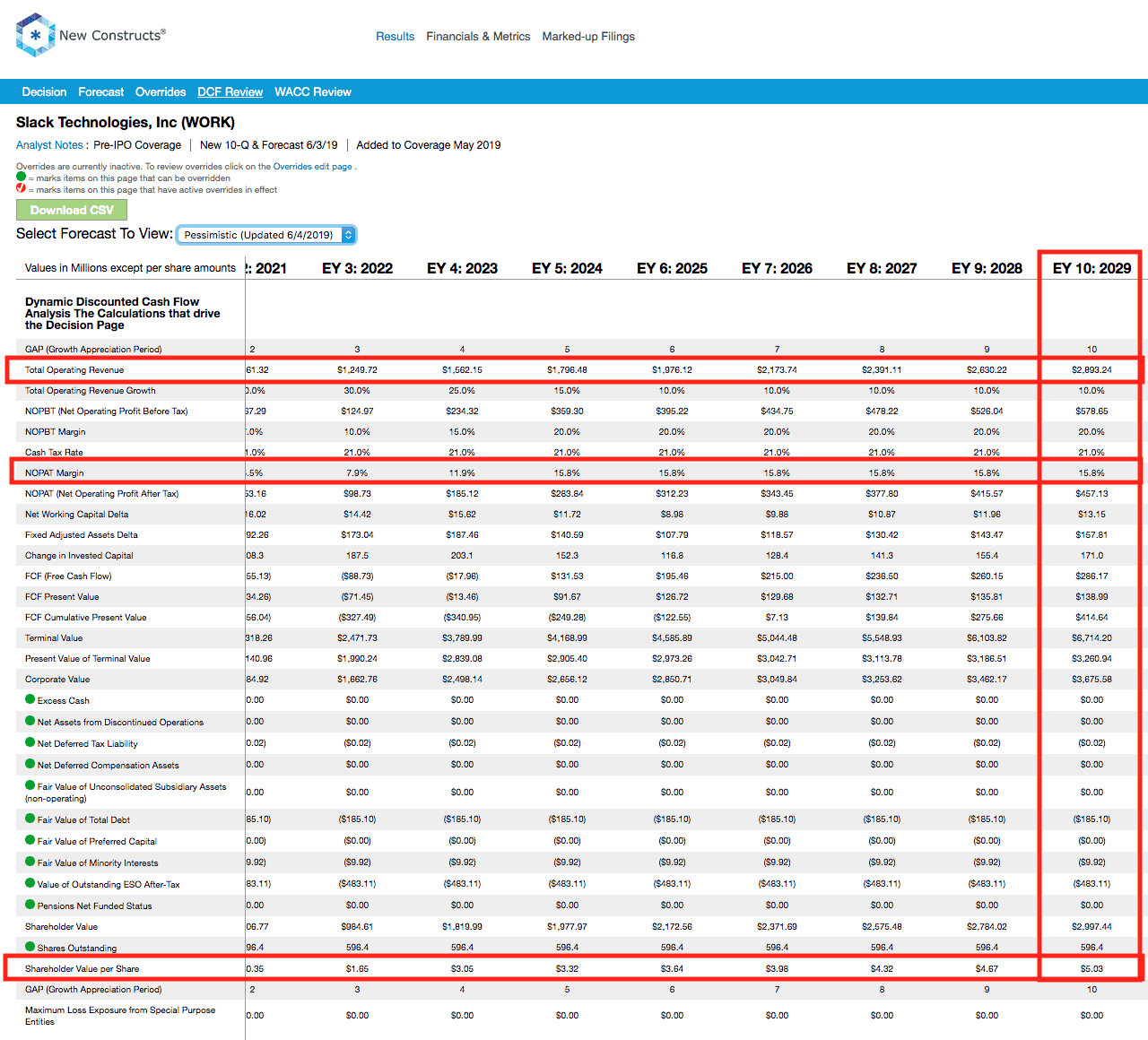Click the New Constructs brand name
The width and height of the screenshot is (1148, 1040).
[112, 35]
